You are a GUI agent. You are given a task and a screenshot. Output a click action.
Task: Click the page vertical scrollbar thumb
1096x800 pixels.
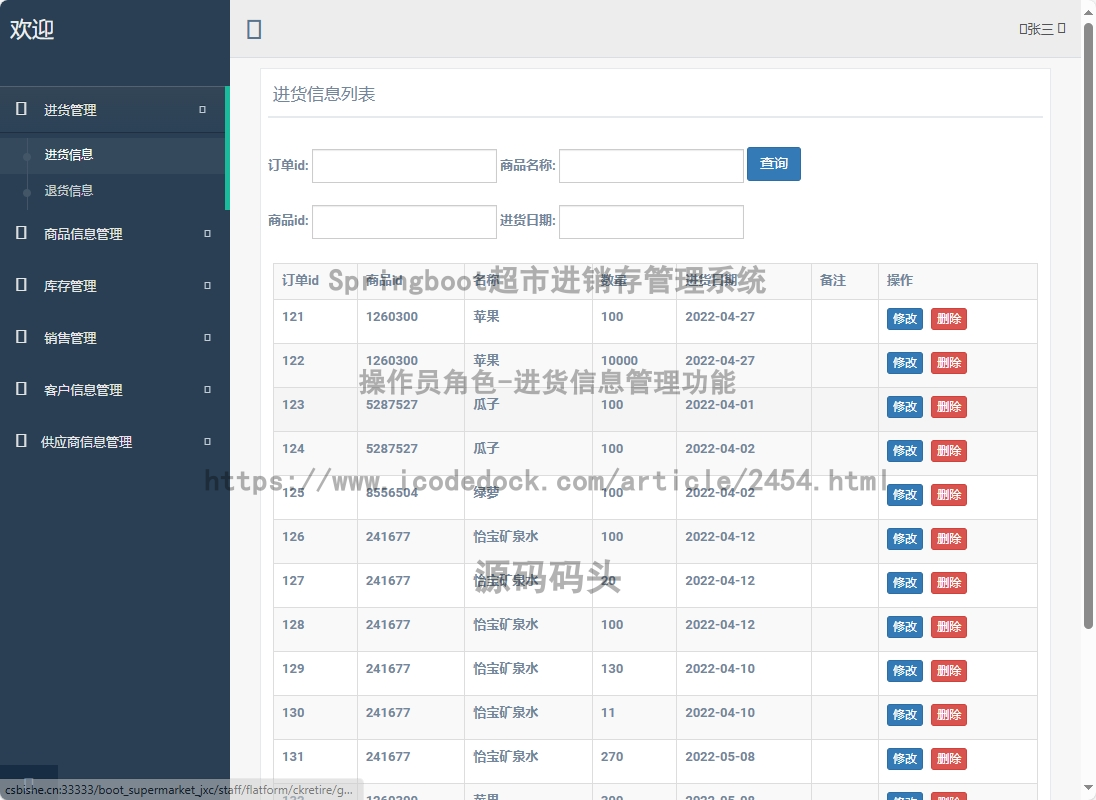1088,326
